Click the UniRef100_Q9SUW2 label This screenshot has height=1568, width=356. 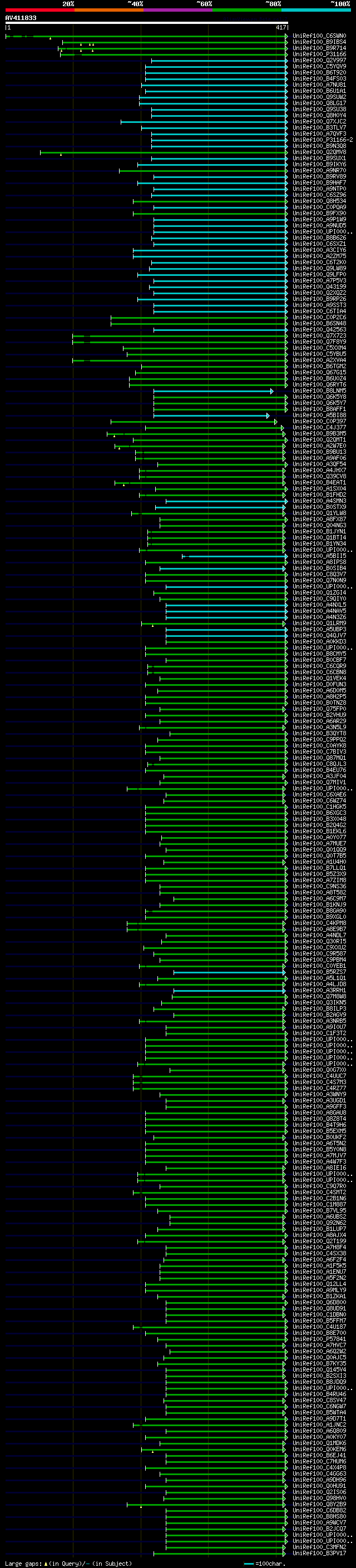[x=319, y=97]
